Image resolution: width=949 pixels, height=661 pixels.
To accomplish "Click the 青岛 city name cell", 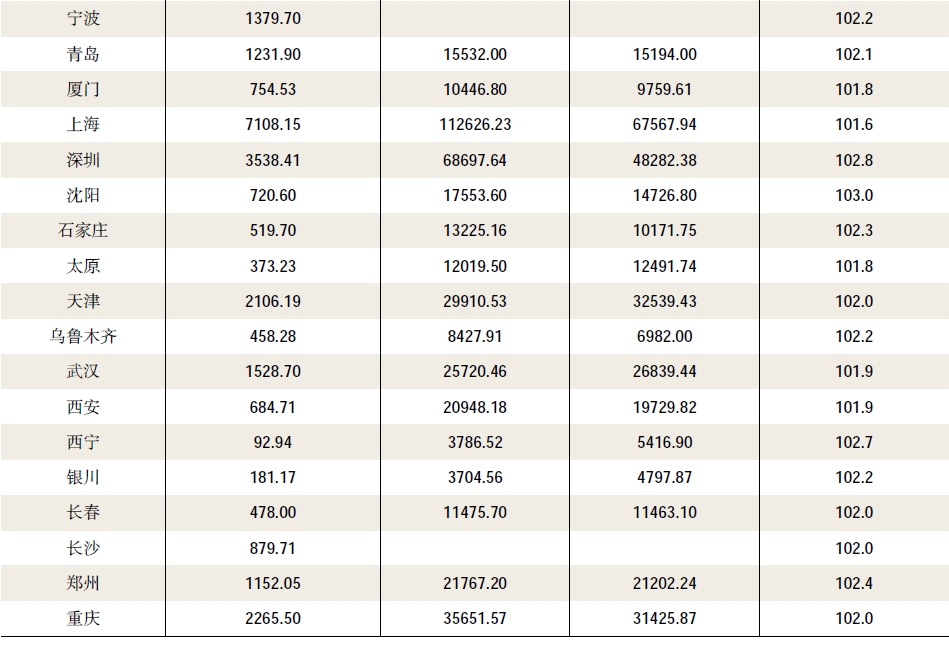I will (x=83, y=54).
